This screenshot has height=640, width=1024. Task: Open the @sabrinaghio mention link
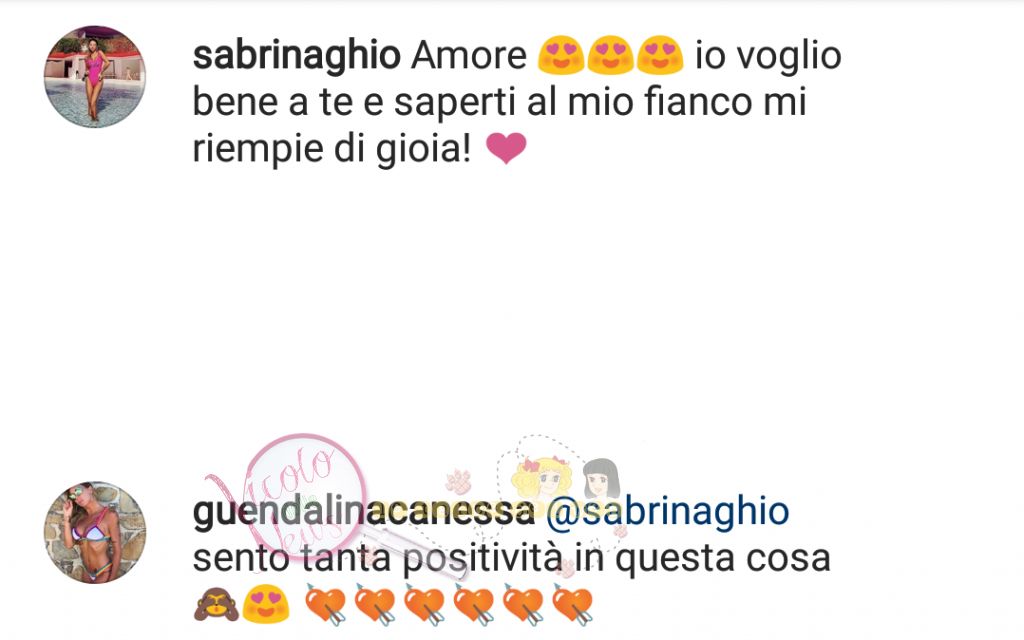click(x=667, y=511)
